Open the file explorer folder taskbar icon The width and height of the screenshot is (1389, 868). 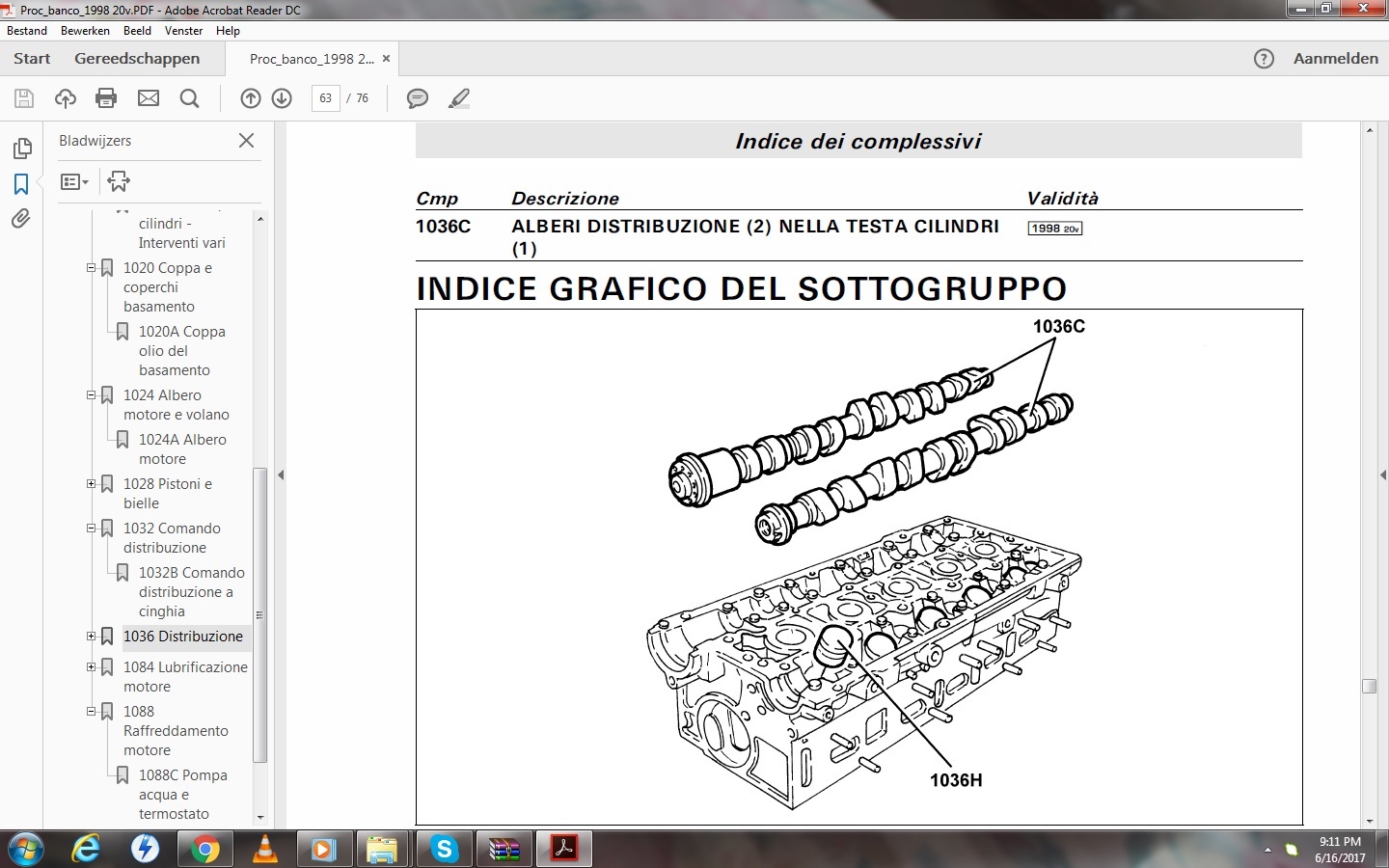[383, 850]
